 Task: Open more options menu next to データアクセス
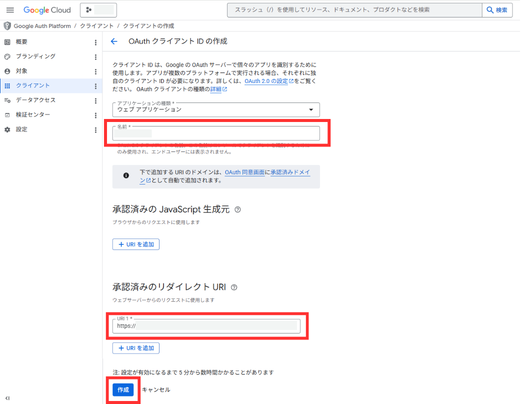point(96,101)
